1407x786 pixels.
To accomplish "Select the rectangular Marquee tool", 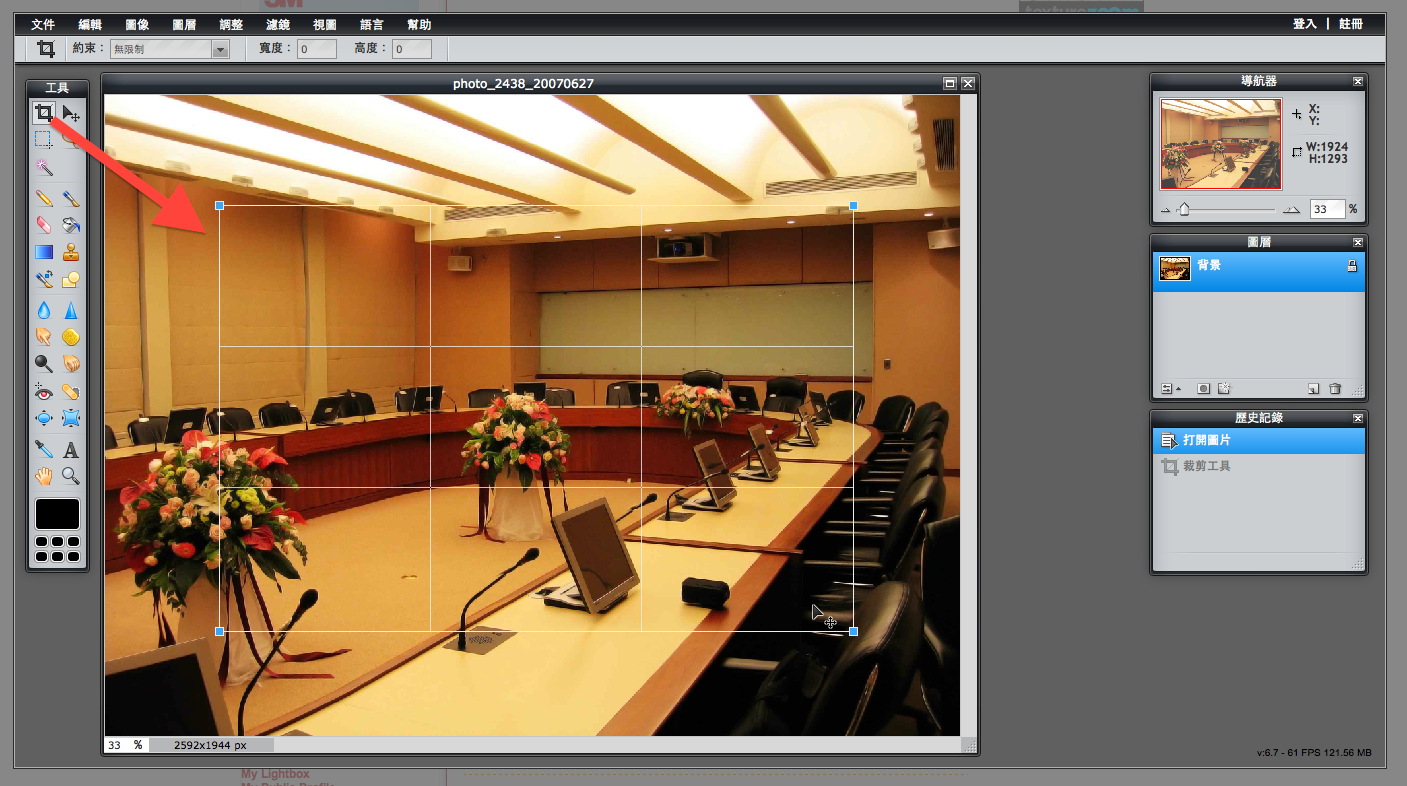I will click(x=44, y=139).
